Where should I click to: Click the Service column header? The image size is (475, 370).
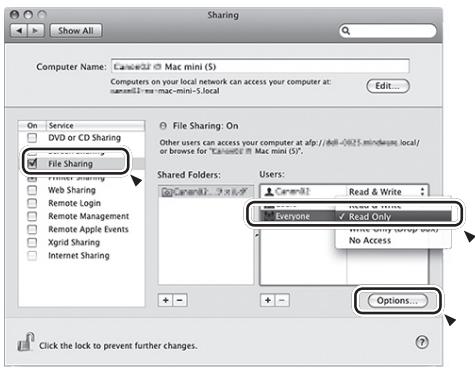(x=95, y=126)
